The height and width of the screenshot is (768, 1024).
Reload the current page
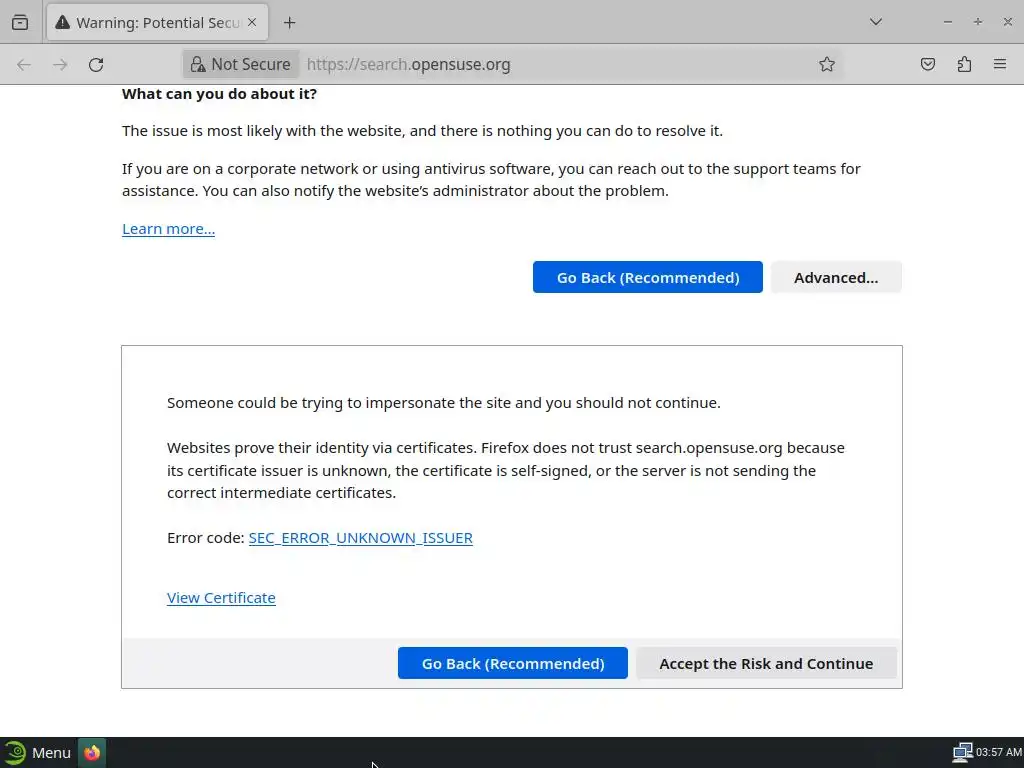(x=96, y=64)
